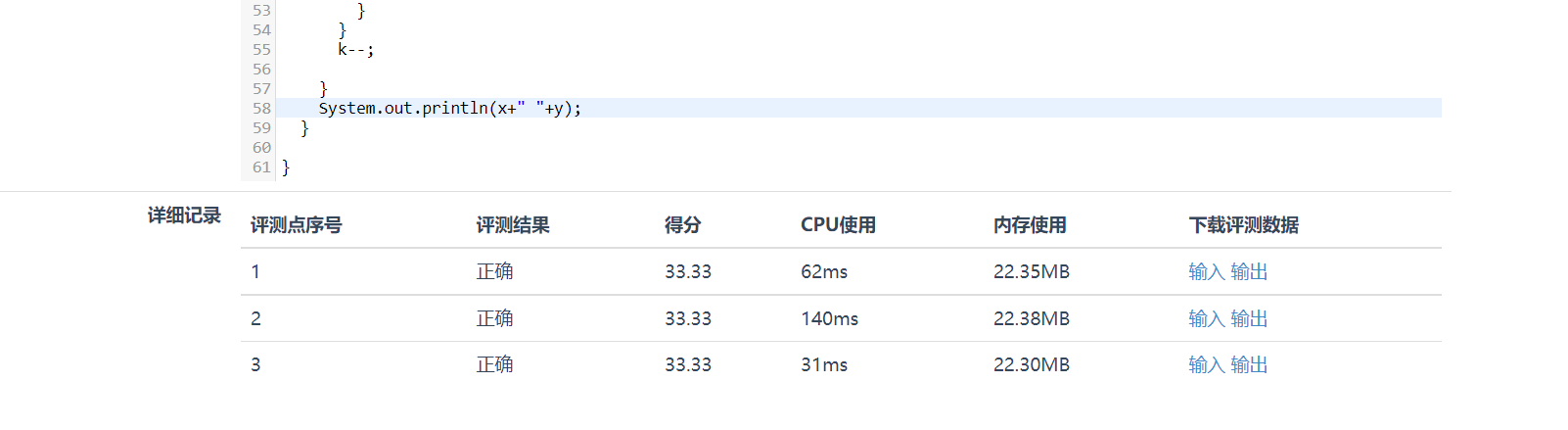Download 输入 data for test point 2
The height and width of the screenshot is (430, 1568).
[x=1206, y=318]
